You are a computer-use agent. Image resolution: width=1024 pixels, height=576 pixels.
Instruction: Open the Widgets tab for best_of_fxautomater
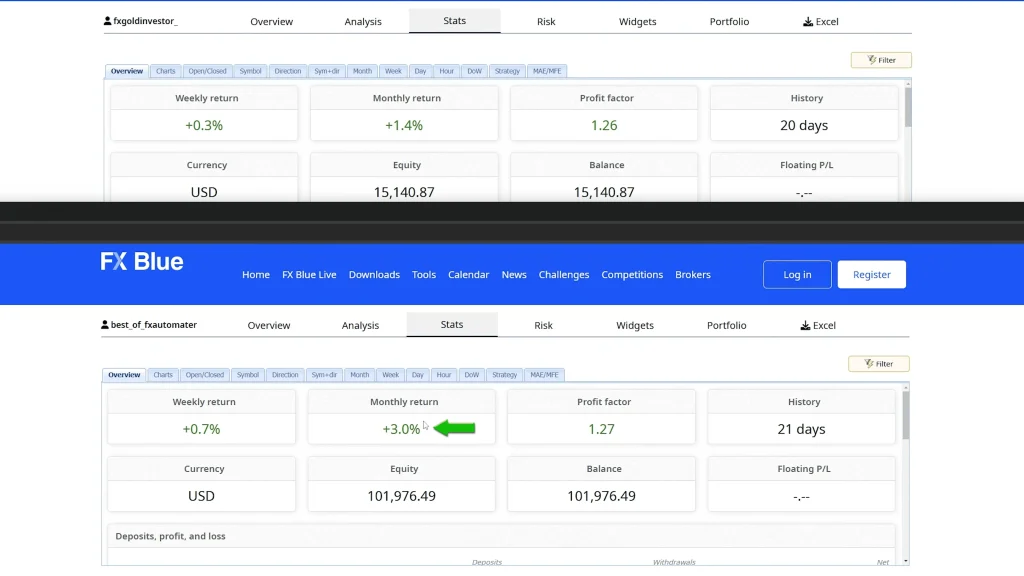click(635, 325)
